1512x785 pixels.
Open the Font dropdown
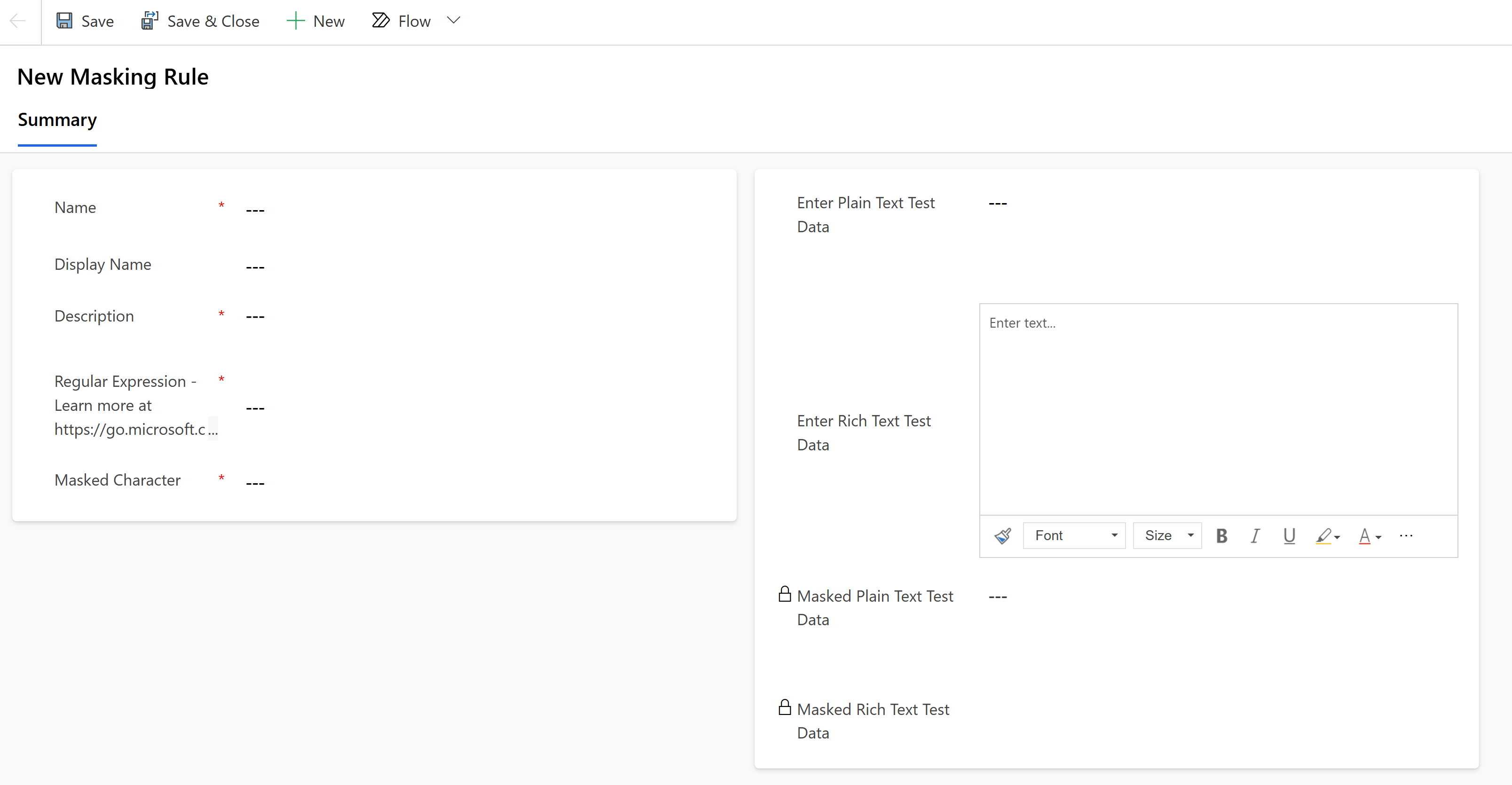[1074, 536]
